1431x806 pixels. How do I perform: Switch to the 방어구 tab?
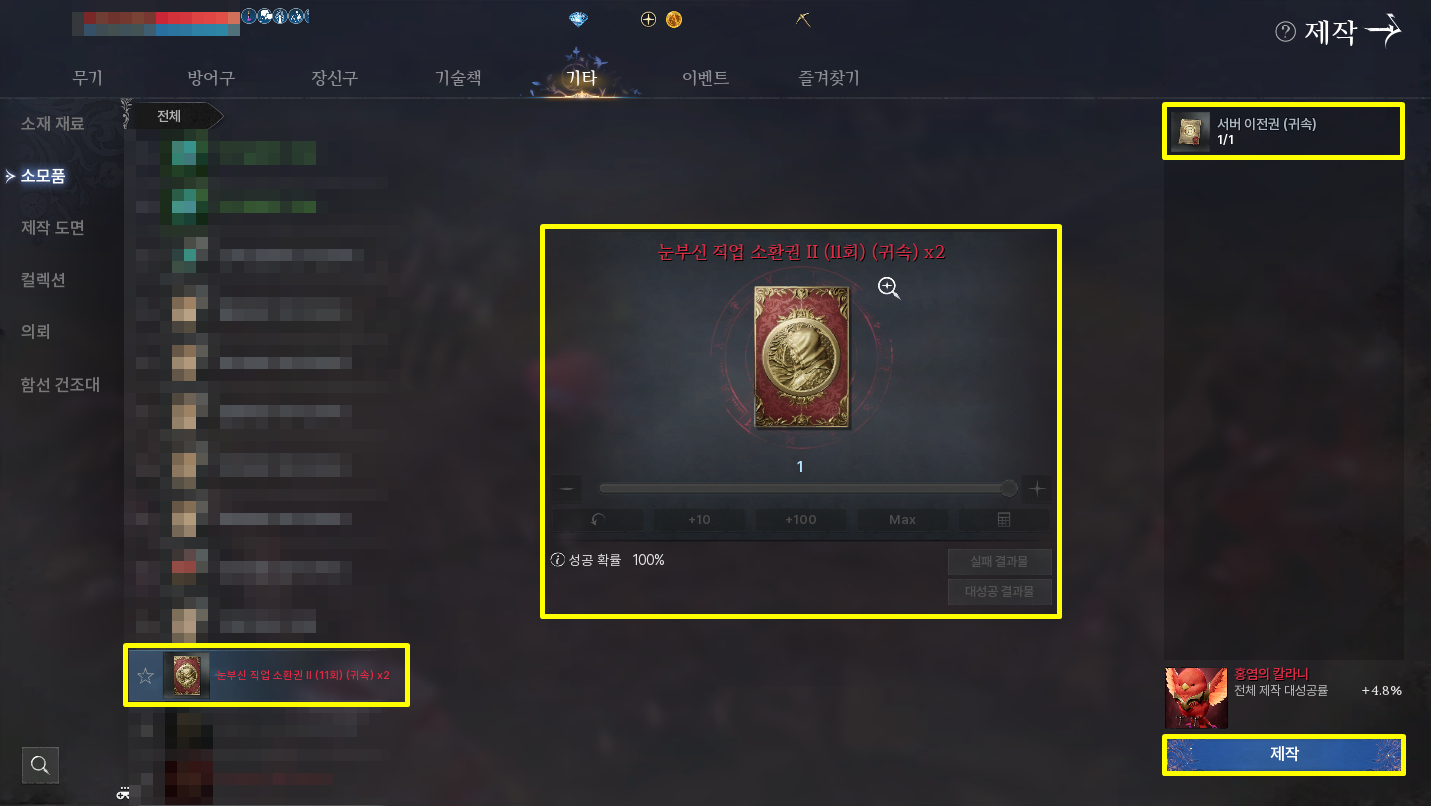pos(211,77)
